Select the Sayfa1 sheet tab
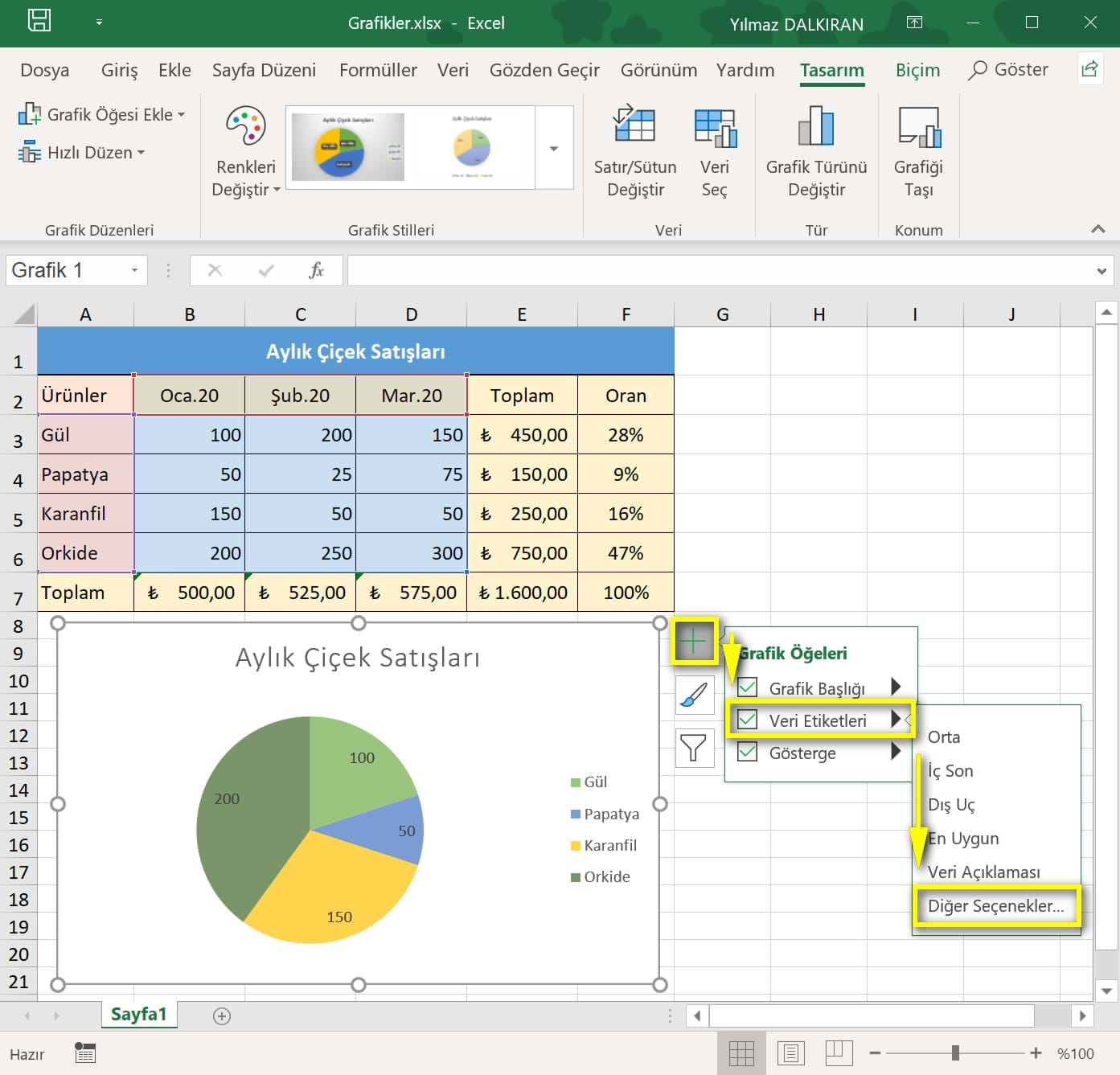This screenshot has height=1075, width=1120. (x=139, y=1014)
